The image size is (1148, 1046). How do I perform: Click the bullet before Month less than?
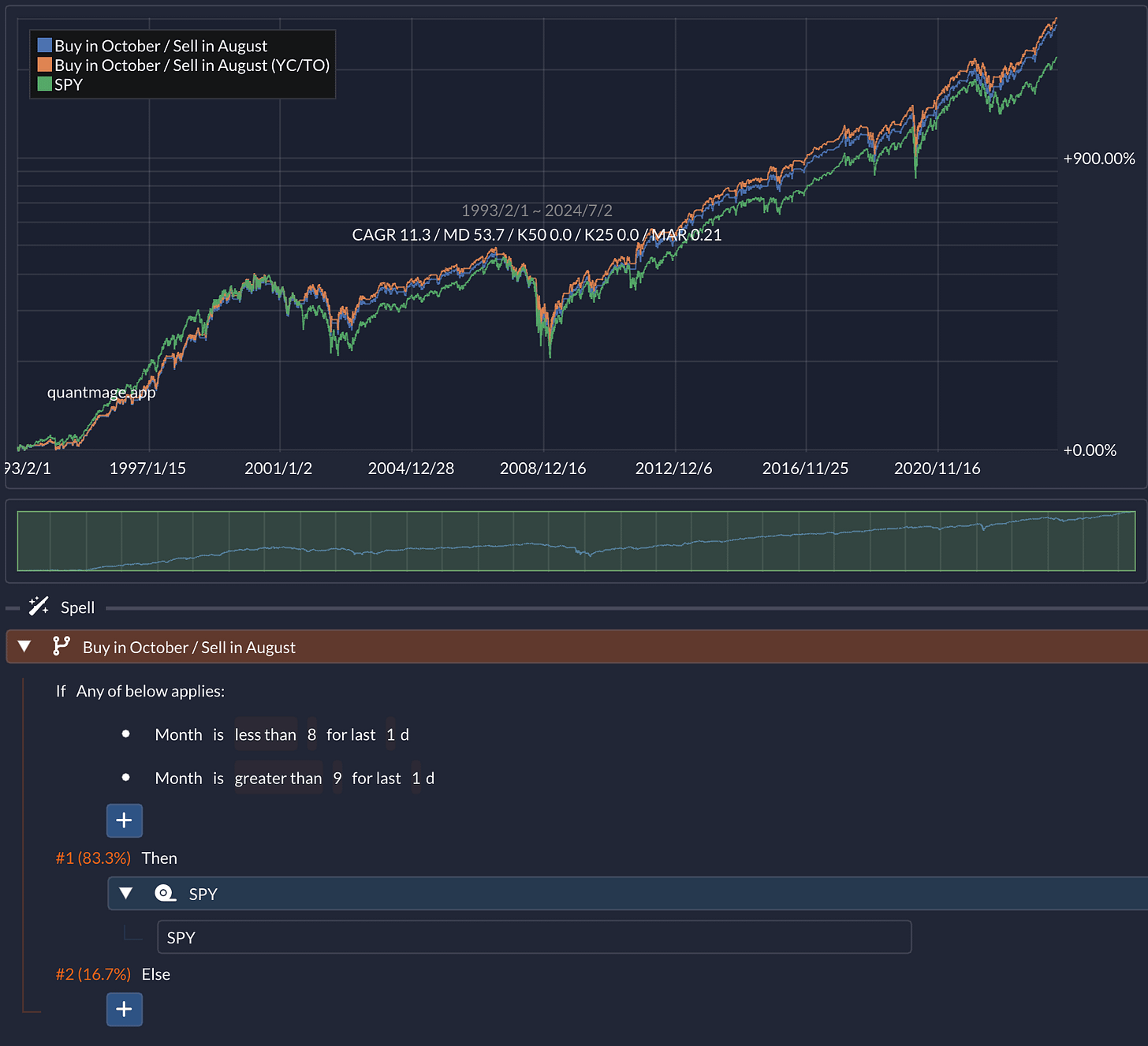[x=125, y=734]
